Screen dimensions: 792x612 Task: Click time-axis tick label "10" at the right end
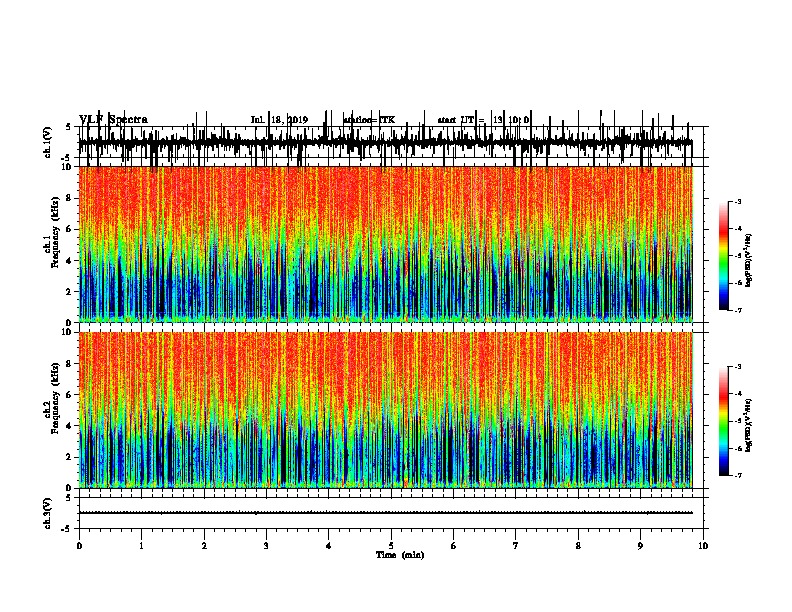point(703,546)
